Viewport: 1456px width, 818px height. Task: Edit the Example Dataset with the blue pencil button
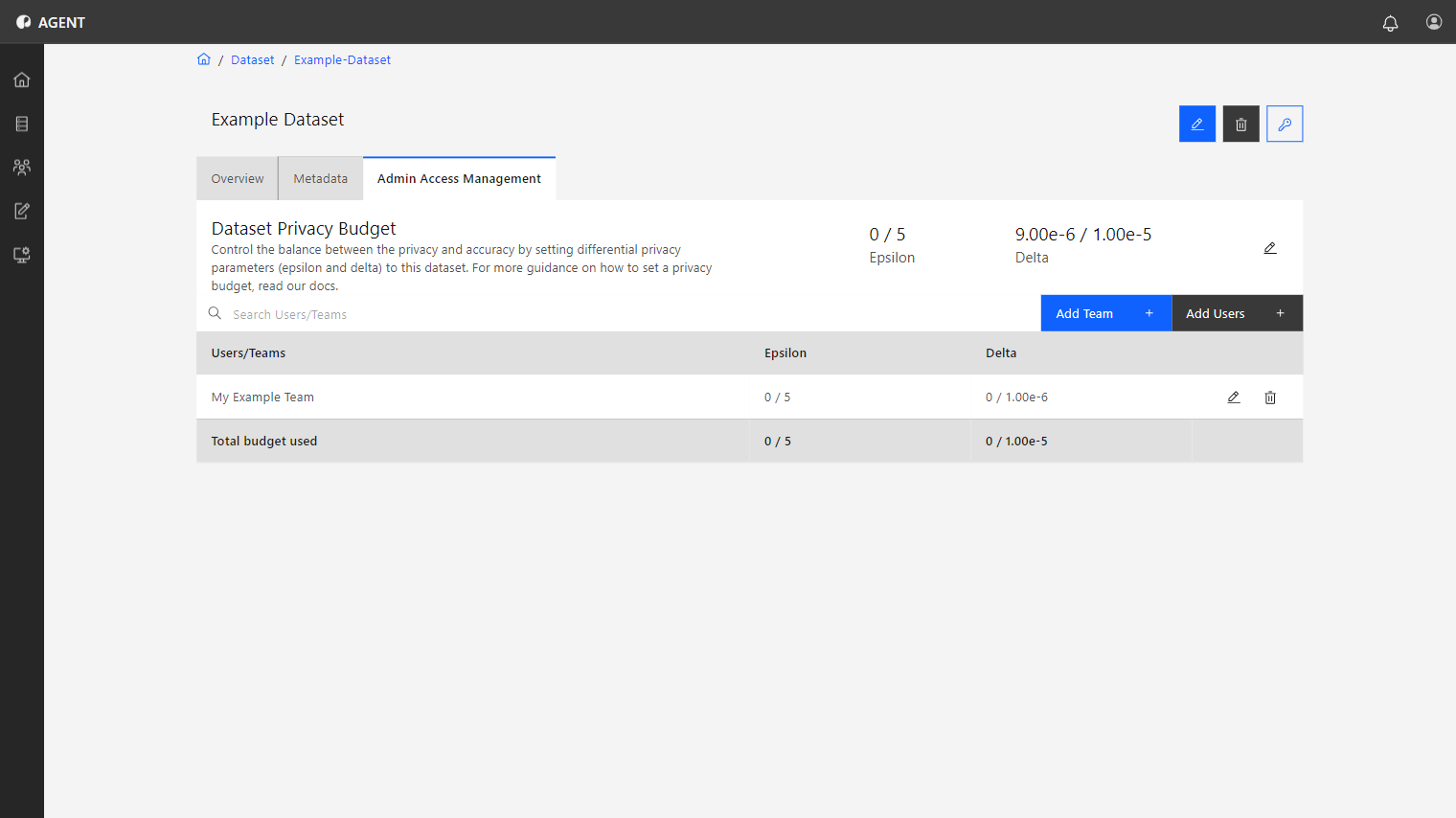(1197, 124)
